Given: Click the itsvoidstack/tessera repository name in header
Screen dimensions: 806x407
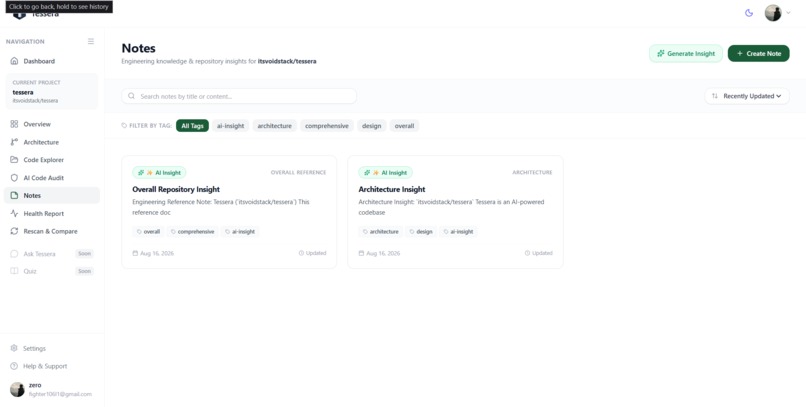Looking at the screenshot, I should tap(287, 61).
